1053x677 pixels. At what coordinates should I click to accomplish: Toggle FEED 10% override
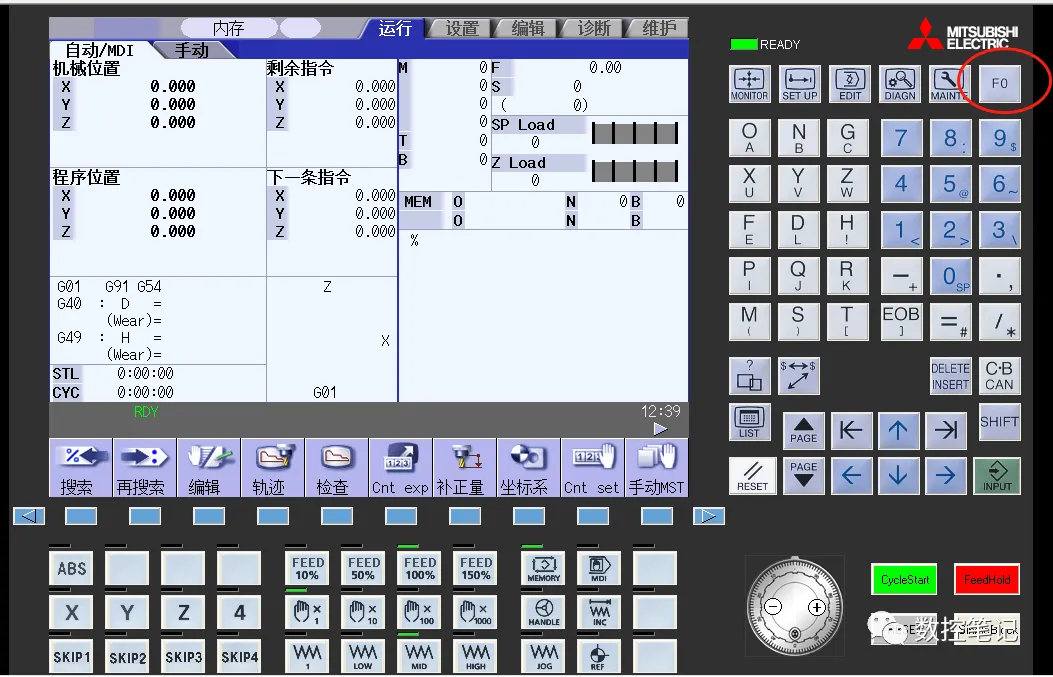308,568
